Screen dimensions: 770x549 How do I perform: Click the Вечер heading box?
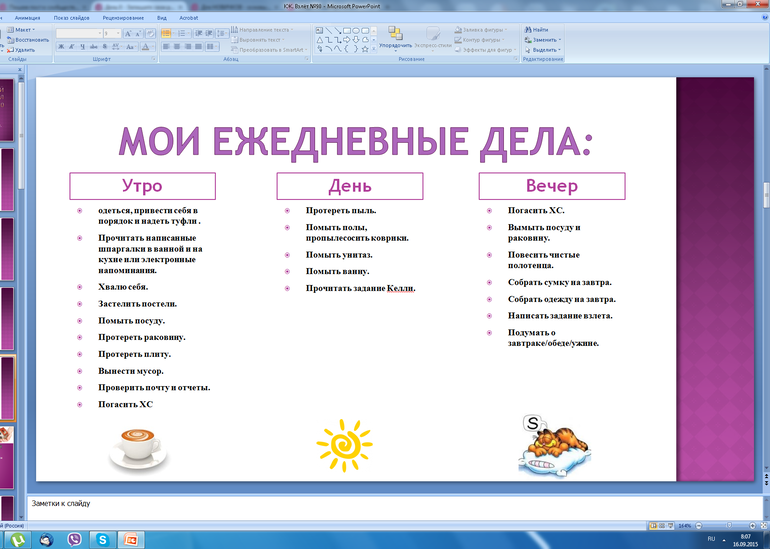551,186
